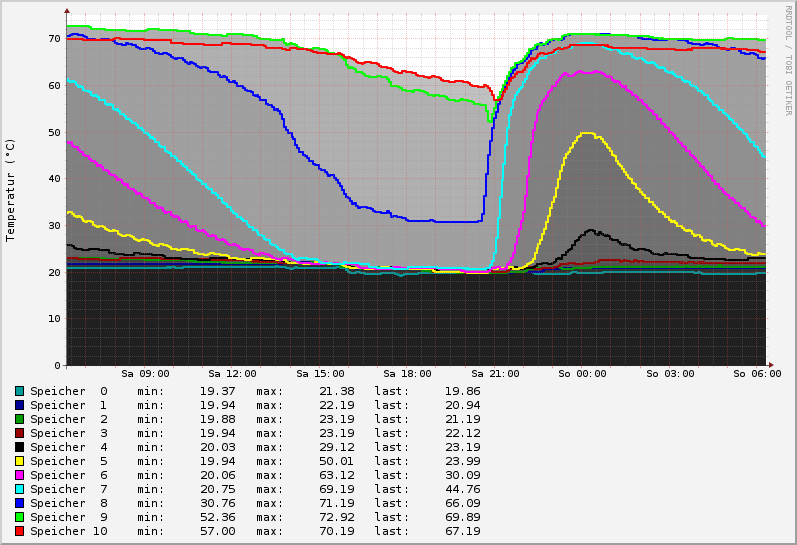Viewport: 797px width, 545px height.
Task: Select the 'So 06:00' time axis label
Action: [x=757, y=374]
